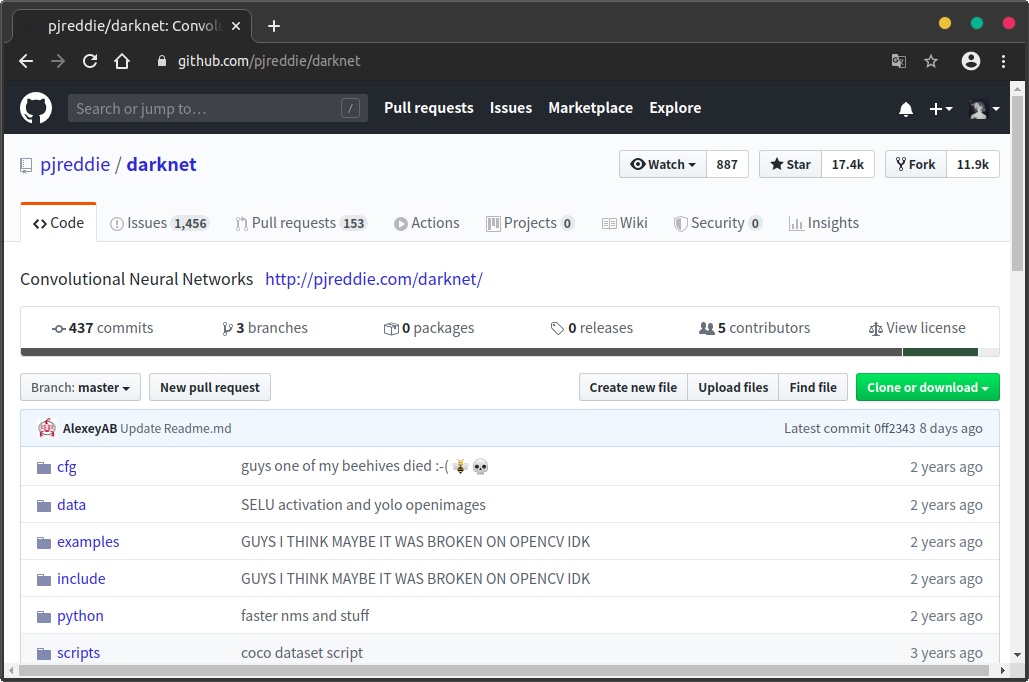The height and width of the screenshot is (682, 1029).
Task: Click the GitHub octocat logo
Action: [x=35, y=108]
